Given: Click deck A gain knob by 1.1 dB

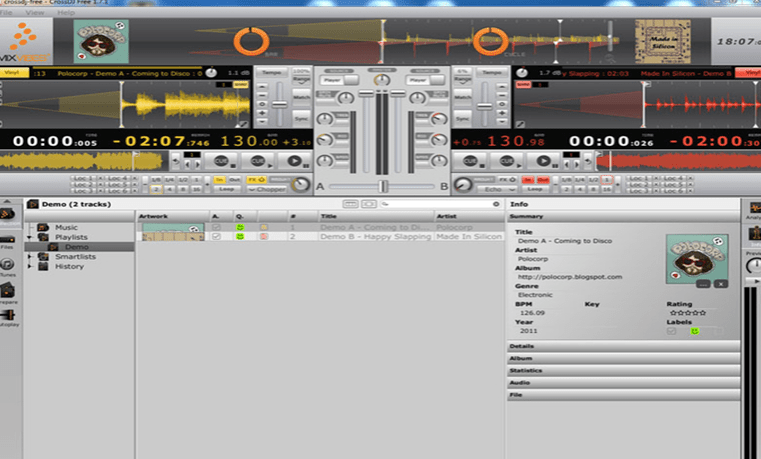Looking at the screenshot, I should point(211,73).
